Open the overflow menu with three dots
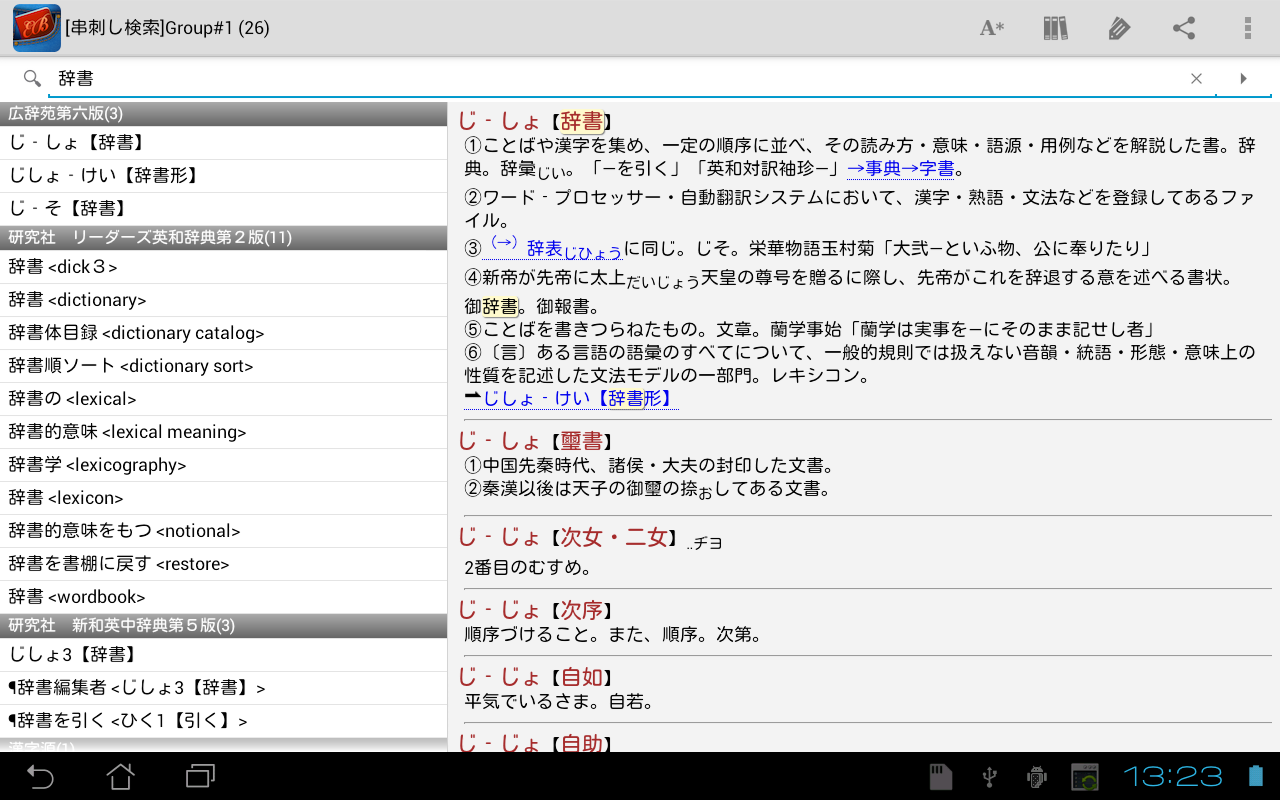The height and width of the screenshot is (800, 1280). tap(1248, 28)
